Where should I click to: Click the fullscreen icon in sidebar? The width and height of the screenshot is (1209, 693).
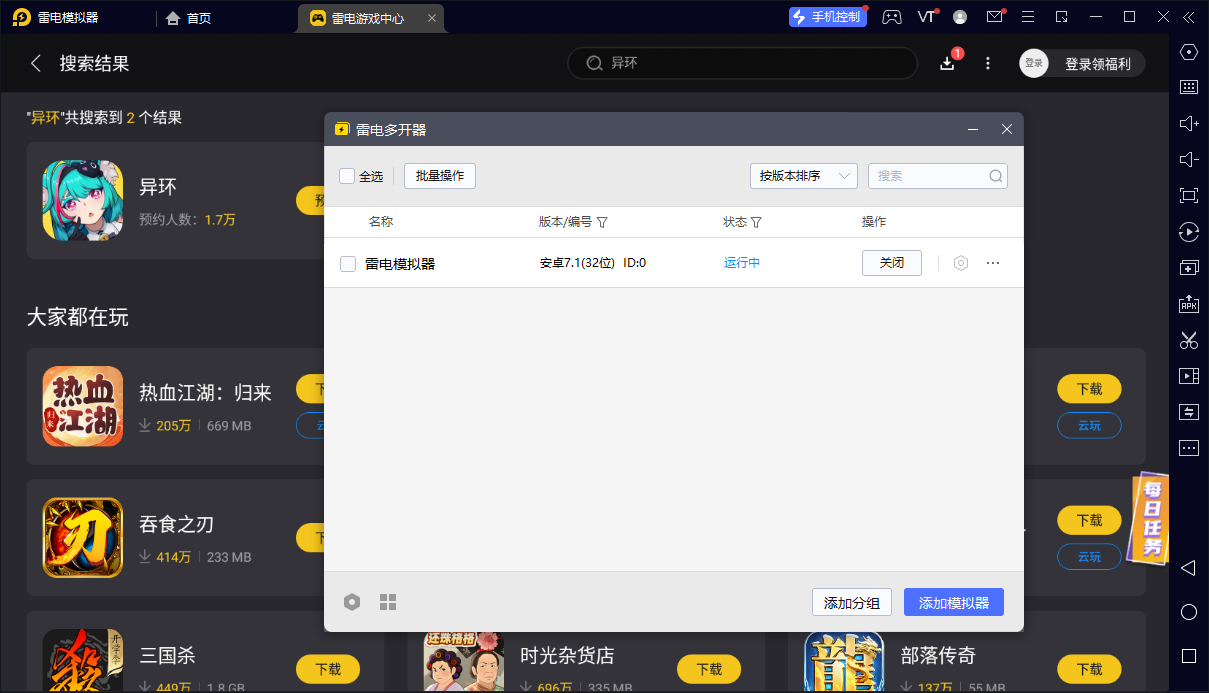(1189, 196)
